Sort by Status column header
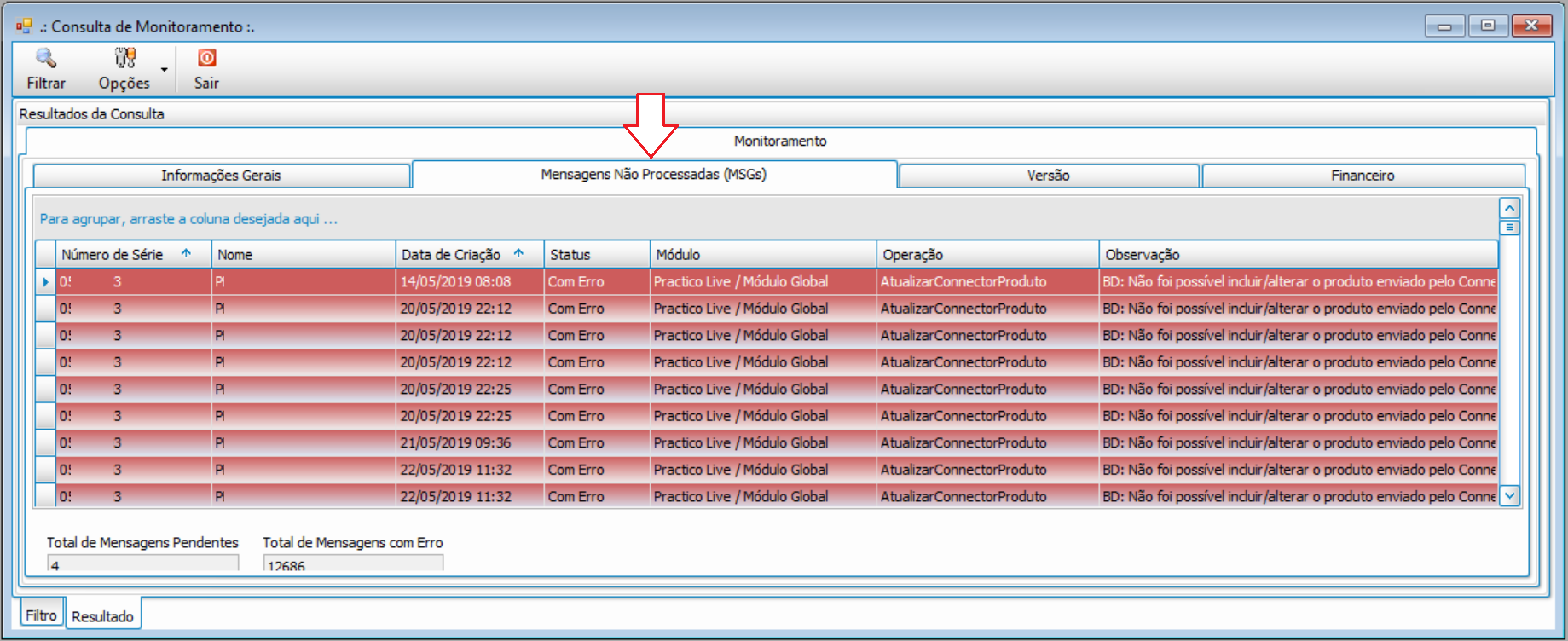Viewport: 1568px width, 641px height. tap(597, 254)
